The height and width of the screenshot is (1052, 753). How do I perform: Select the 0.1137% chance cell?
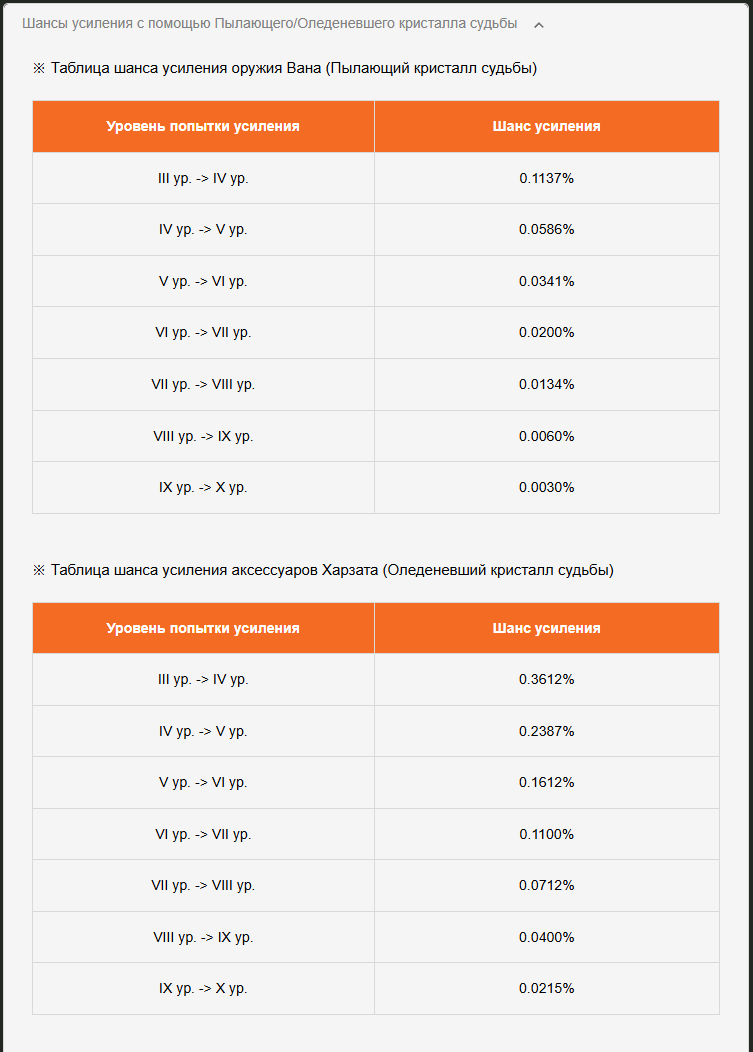coord(546,178)
